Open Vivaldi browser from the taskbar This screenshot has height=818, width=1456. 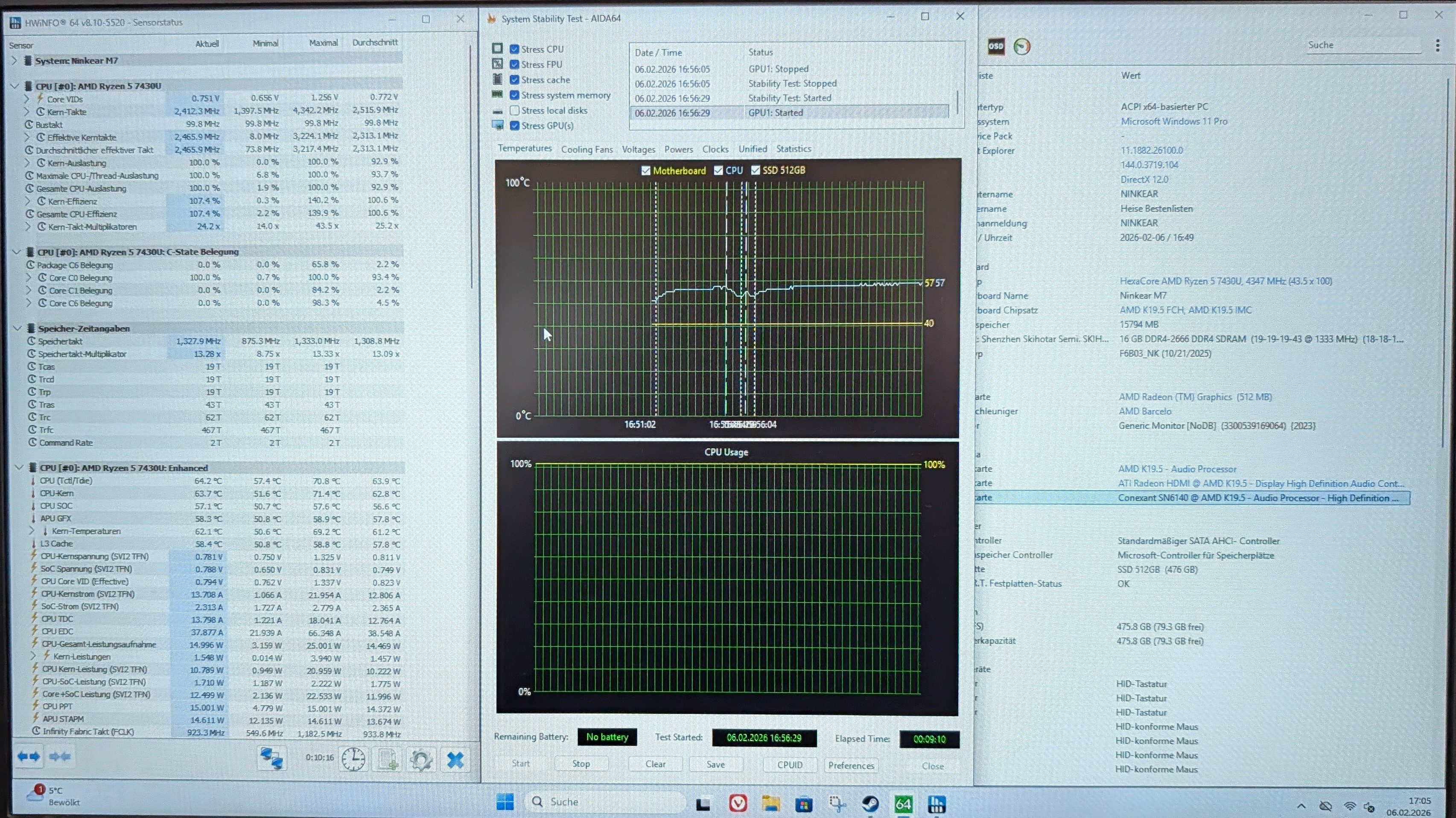(x=738, y=803)
